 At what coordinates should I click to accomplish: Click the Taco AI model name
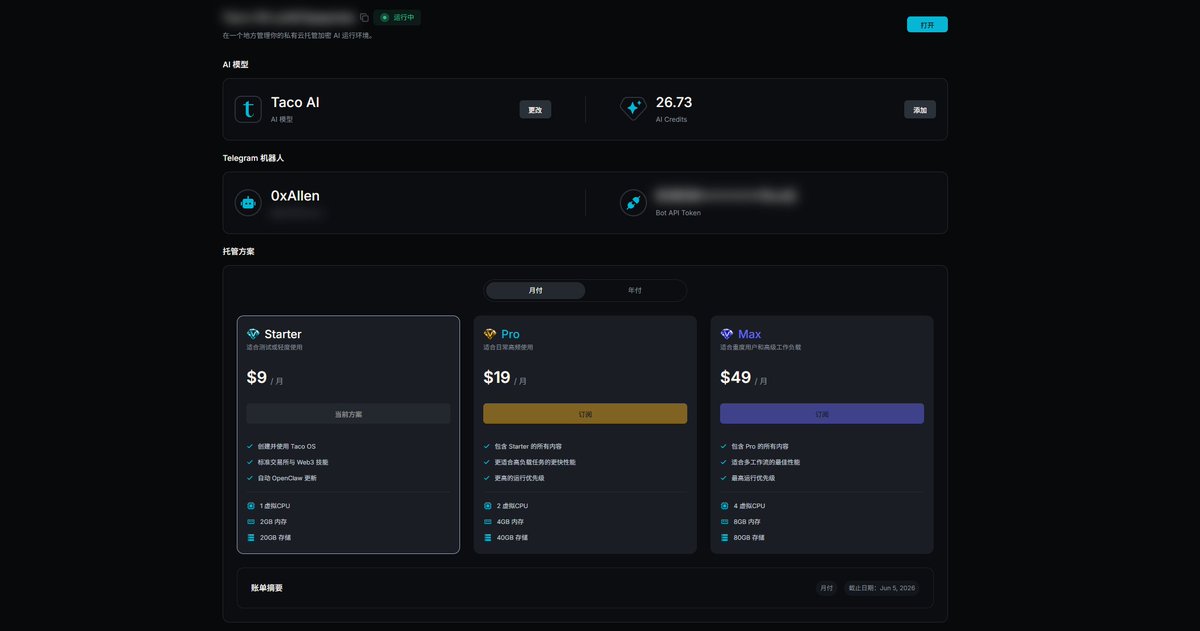click(295, 102)
